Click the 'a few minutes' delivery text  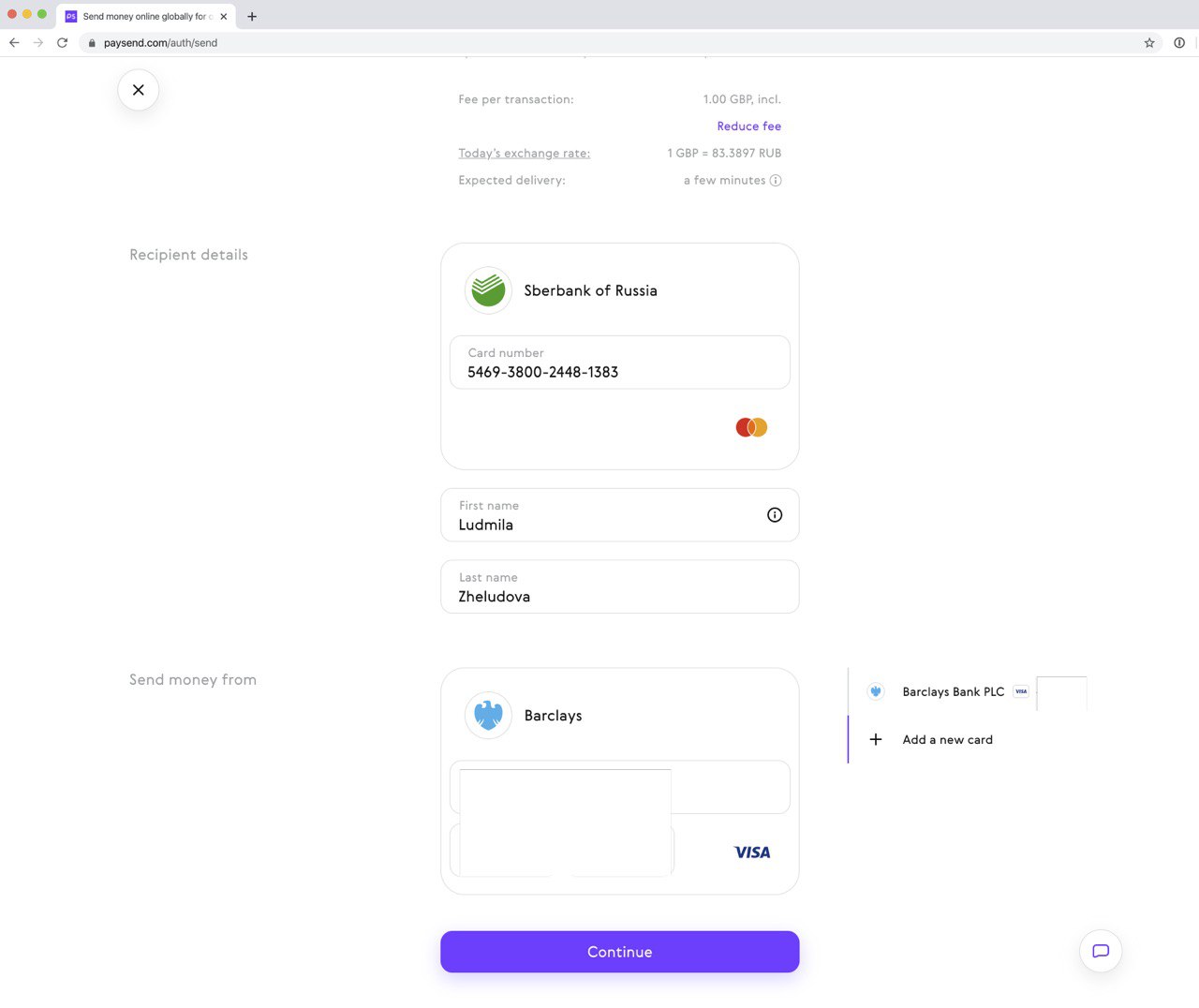(724, 181)
